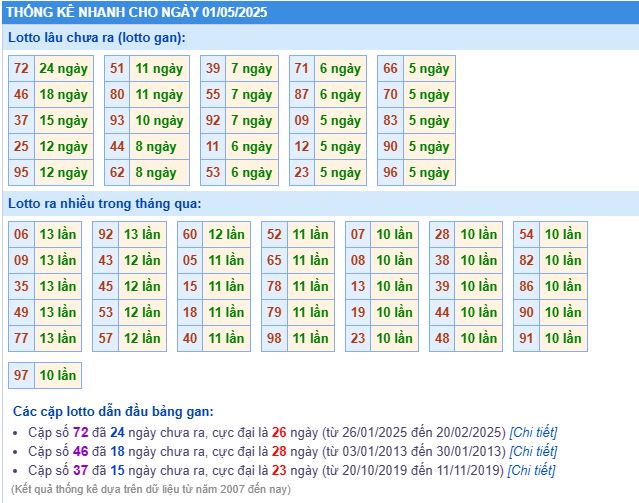Select lotto number 48 in frequency table

[x=442, y=338]
